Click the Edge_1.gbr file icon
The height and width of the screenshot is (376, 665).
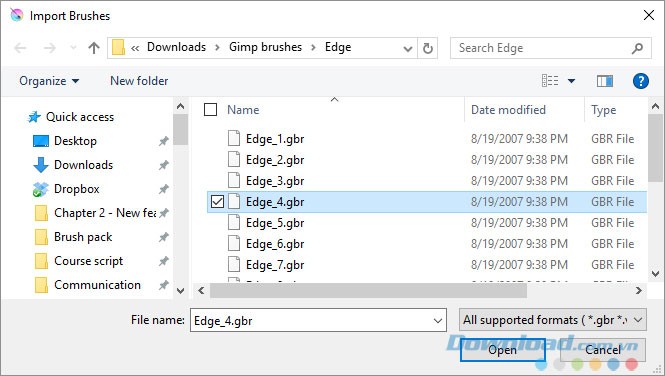click(x=234, y=138)
